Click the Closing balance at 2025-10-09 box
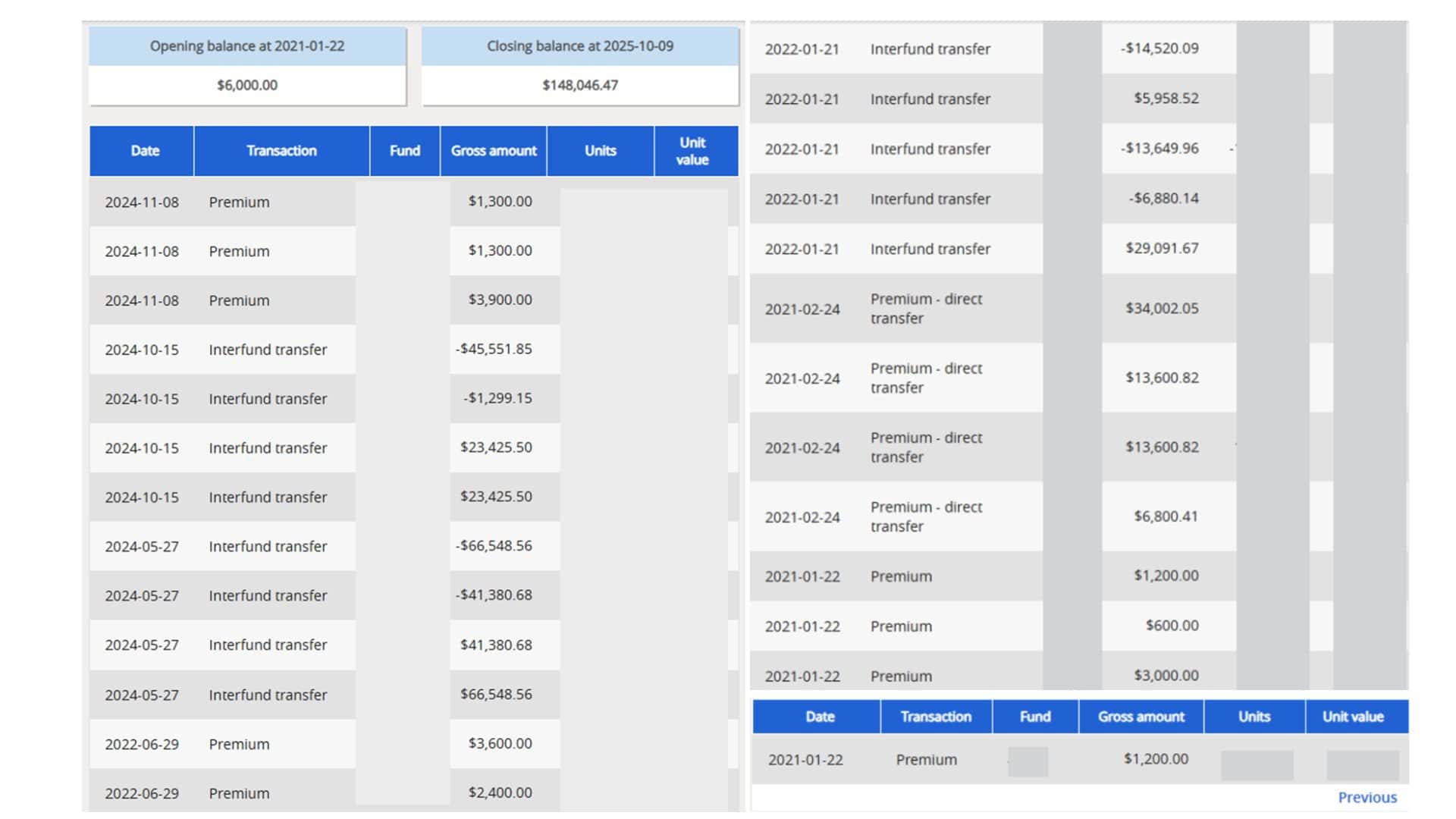1456x819 pixels. tap(579, 67)
